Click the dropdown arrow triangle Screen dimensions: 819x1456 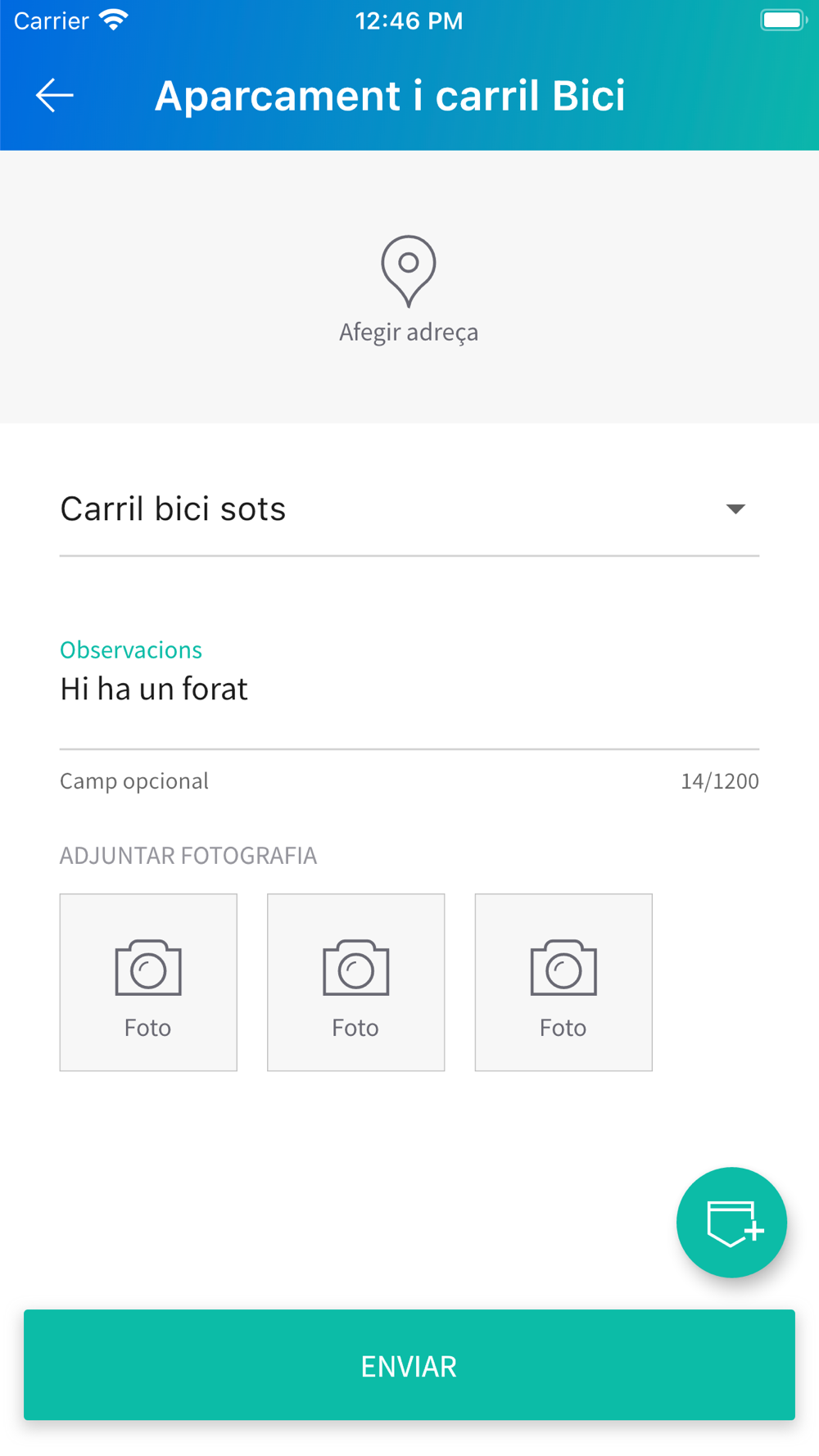point(735,509)
